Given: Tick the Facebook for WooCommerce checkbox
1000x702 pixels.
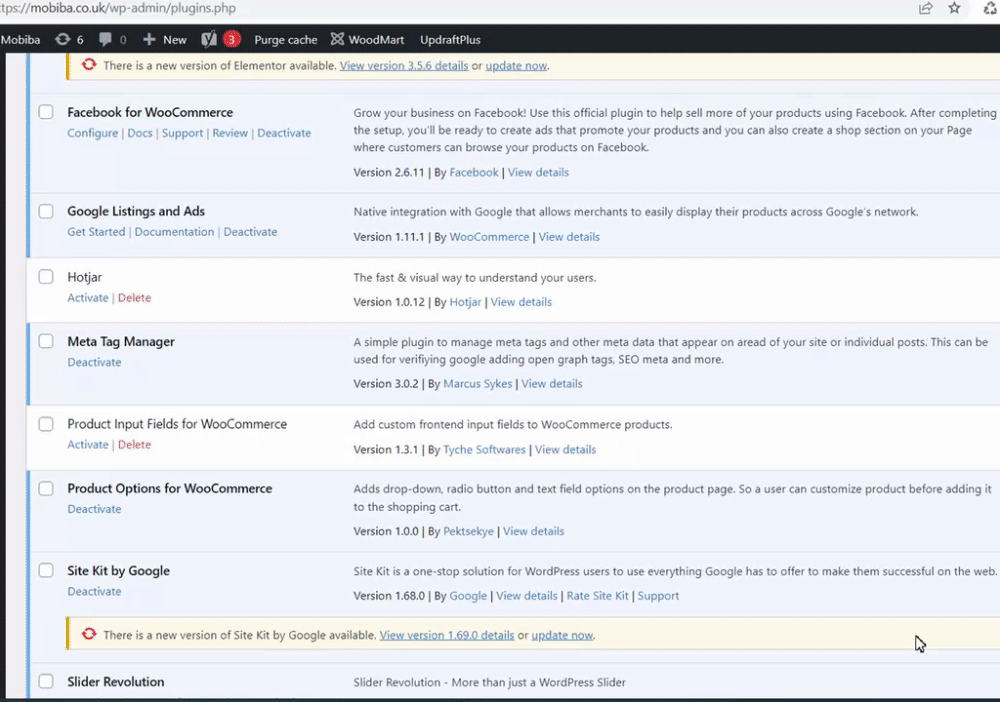Looking at the screenshot, I should [46, 112].
